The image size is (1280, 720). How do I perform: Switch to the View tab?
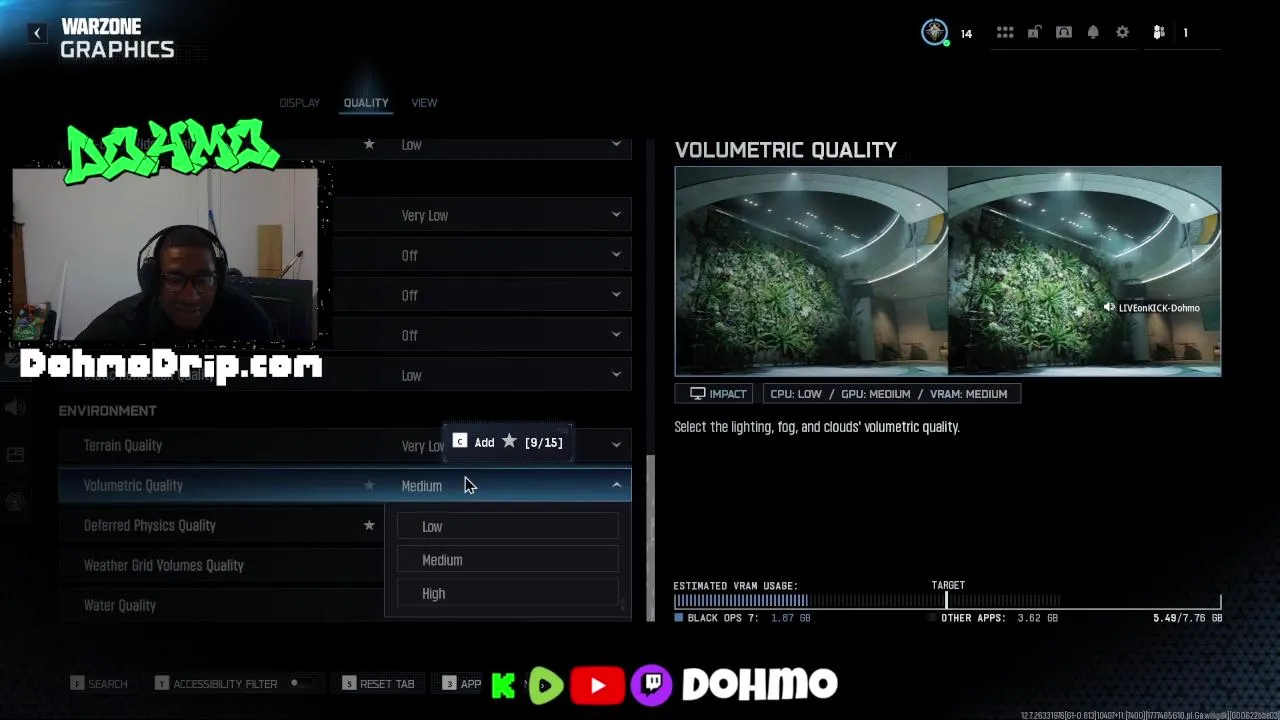424,103
